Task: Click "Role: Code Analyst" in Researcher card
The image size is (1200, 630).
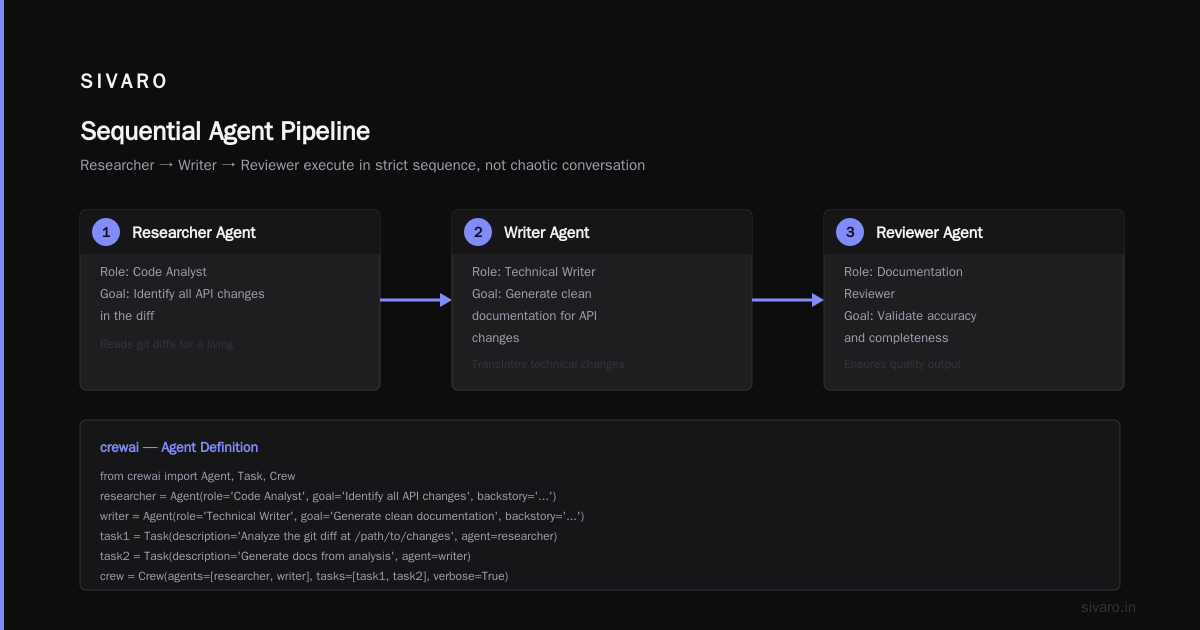Action: (153, 272)
